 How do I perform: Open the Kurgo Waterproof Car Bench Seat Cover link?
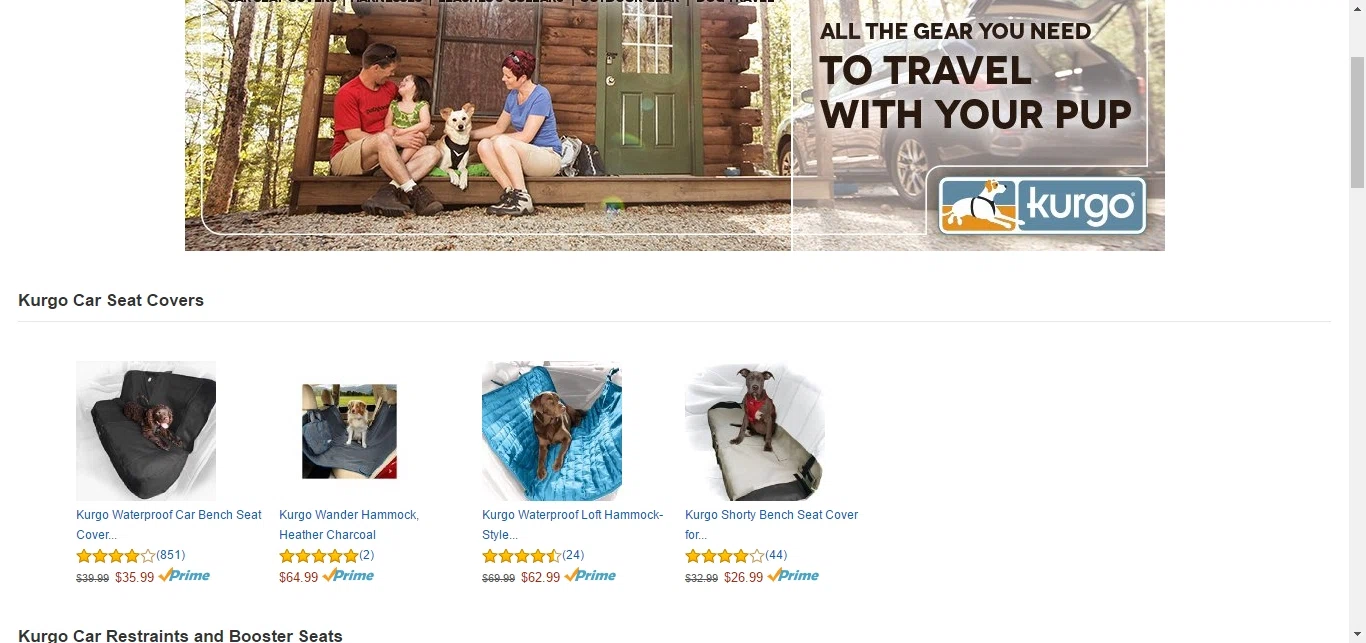[169, 525]
